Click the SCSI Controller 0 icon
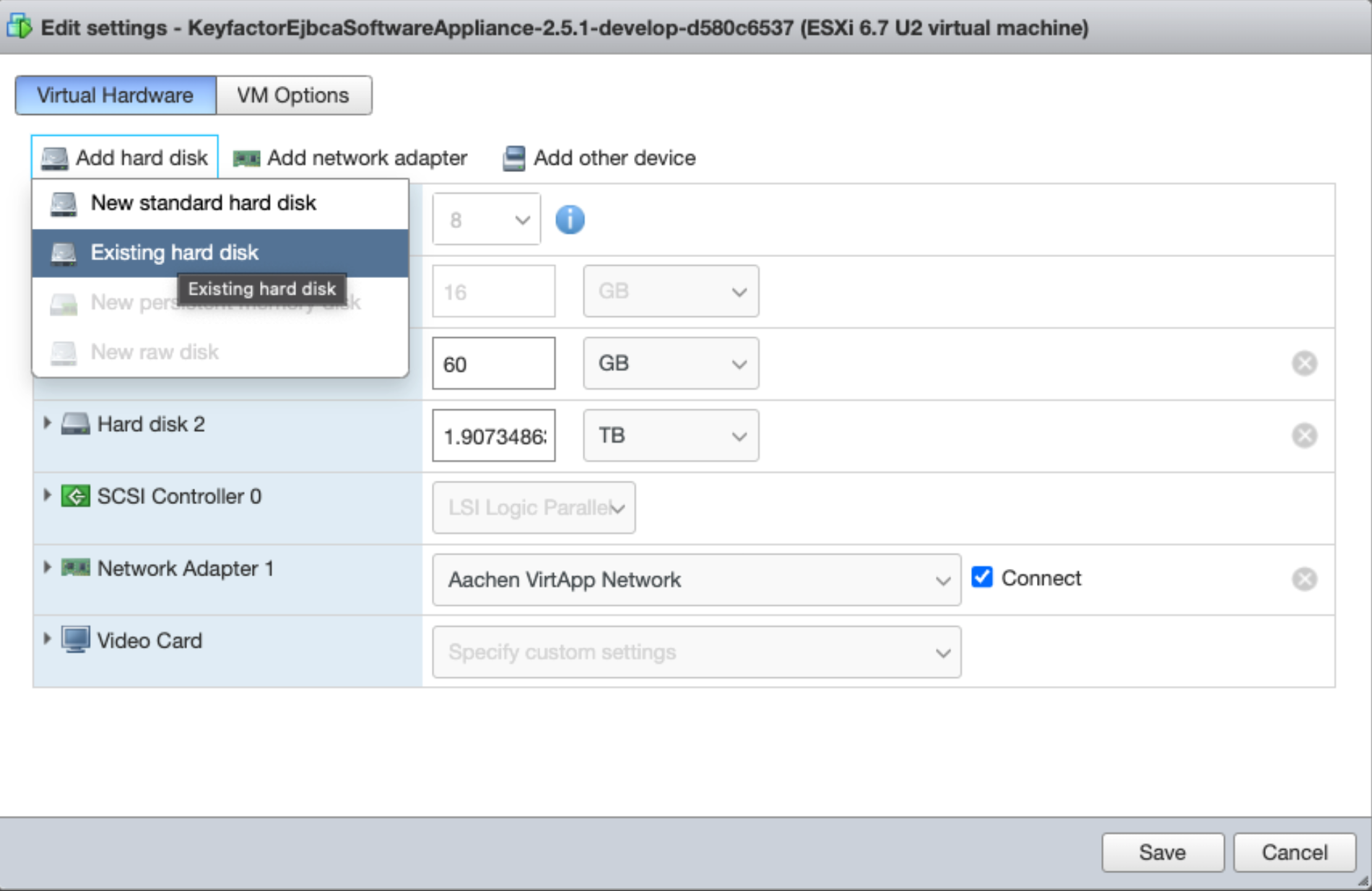 pyautogui.click(x=75, y=496)
